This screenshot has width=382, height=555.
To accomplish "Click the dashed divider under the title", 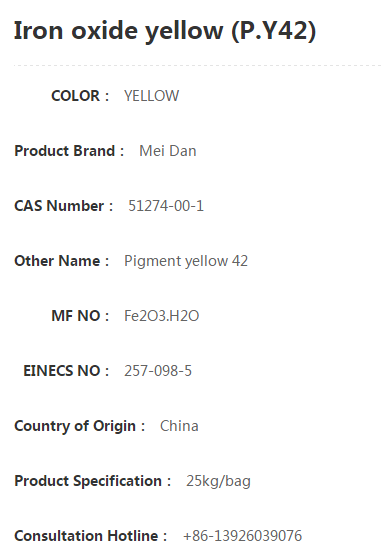I will 198,65.
